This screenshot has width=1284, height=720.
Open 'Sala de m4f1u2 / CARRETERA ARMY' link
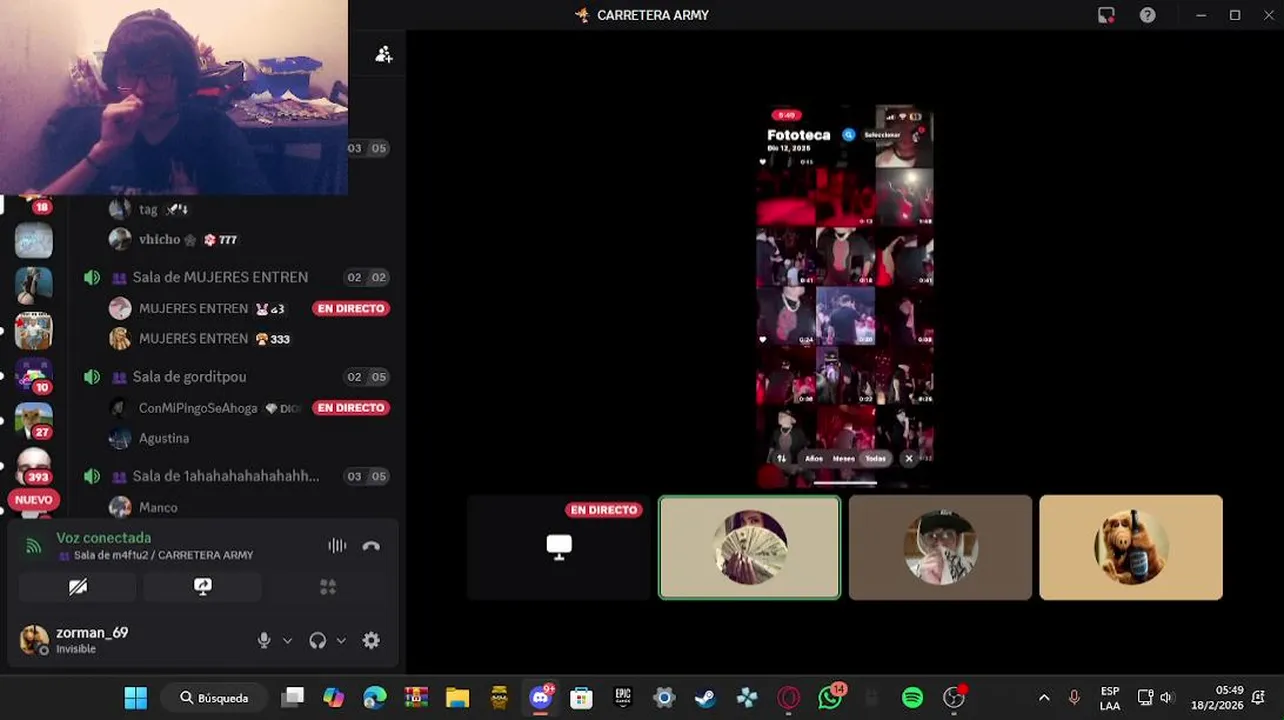pyautogui.click(x=163, y=555)
